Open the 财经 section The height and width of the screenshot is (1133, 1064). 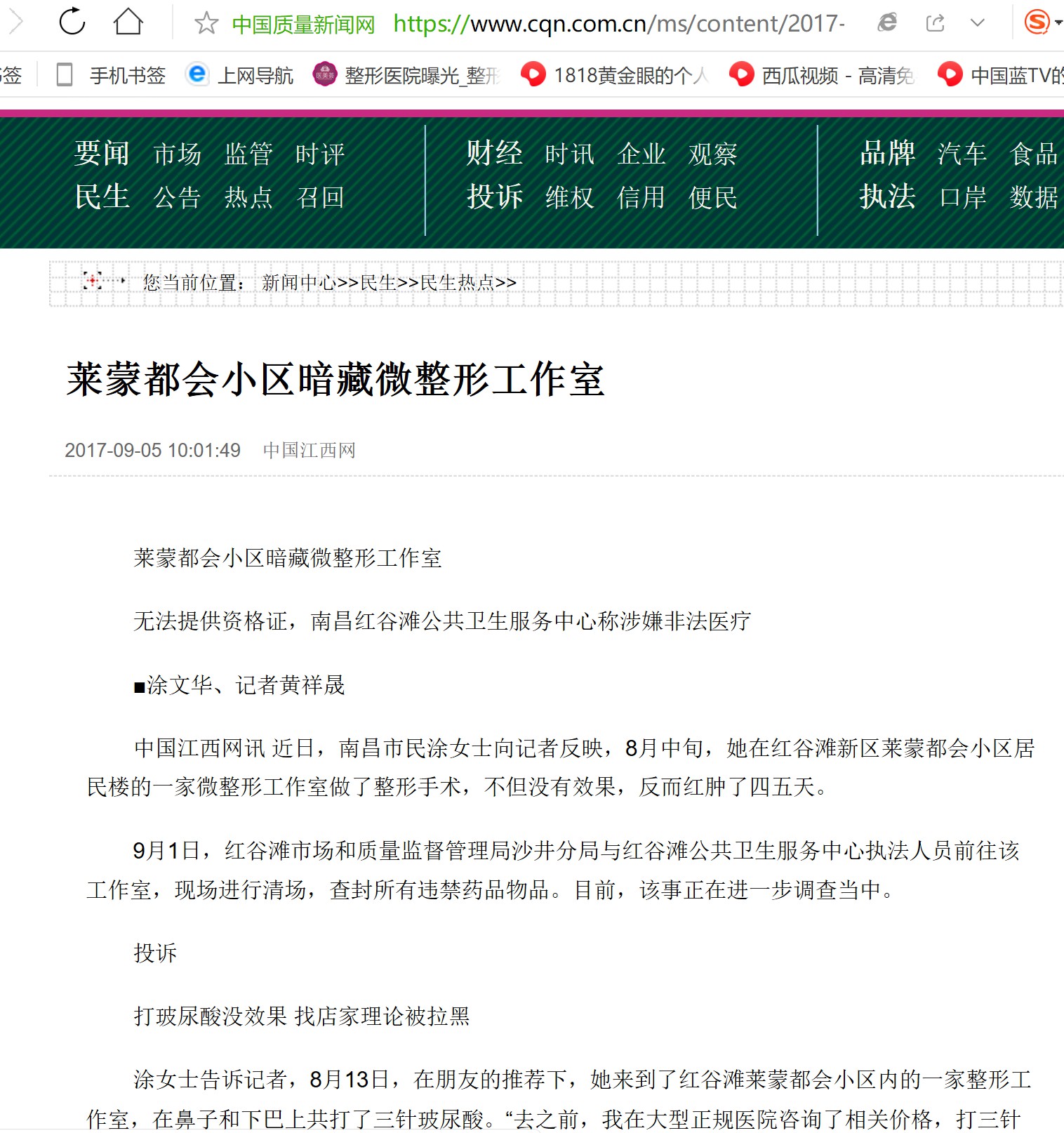(495, 153)
